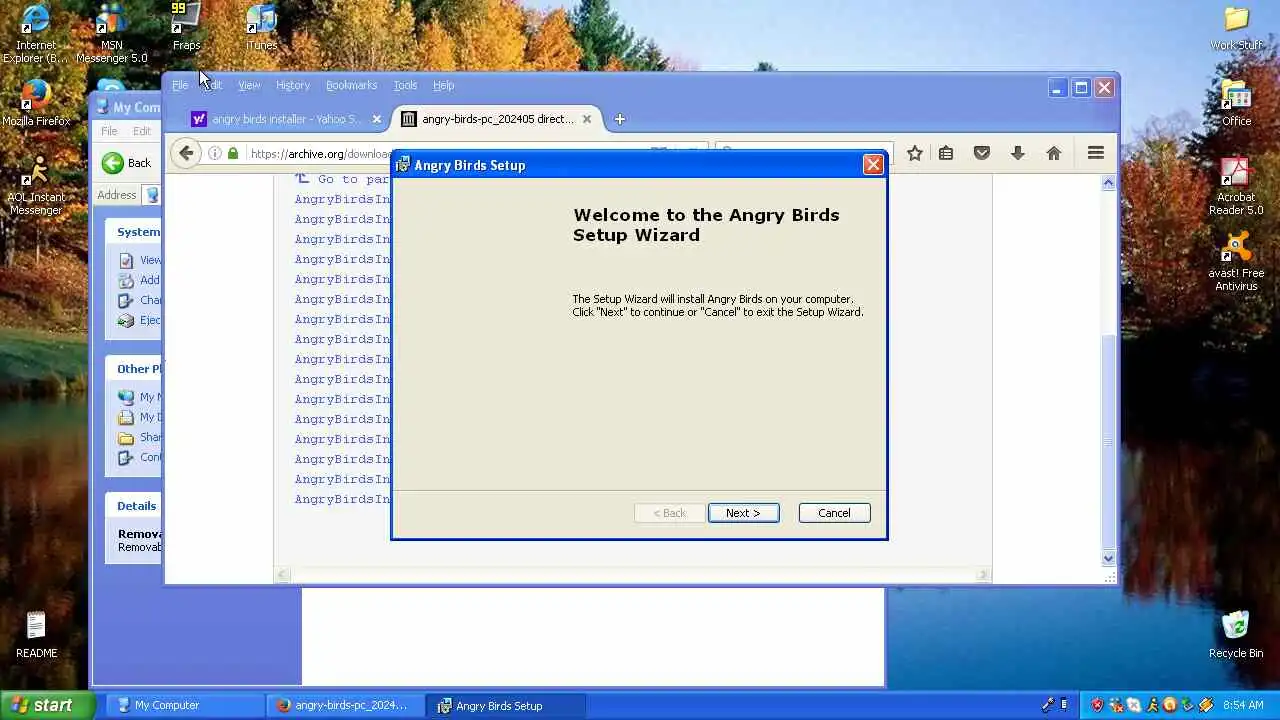
Task: Open Firefox File menu
Action: point(180,85)
